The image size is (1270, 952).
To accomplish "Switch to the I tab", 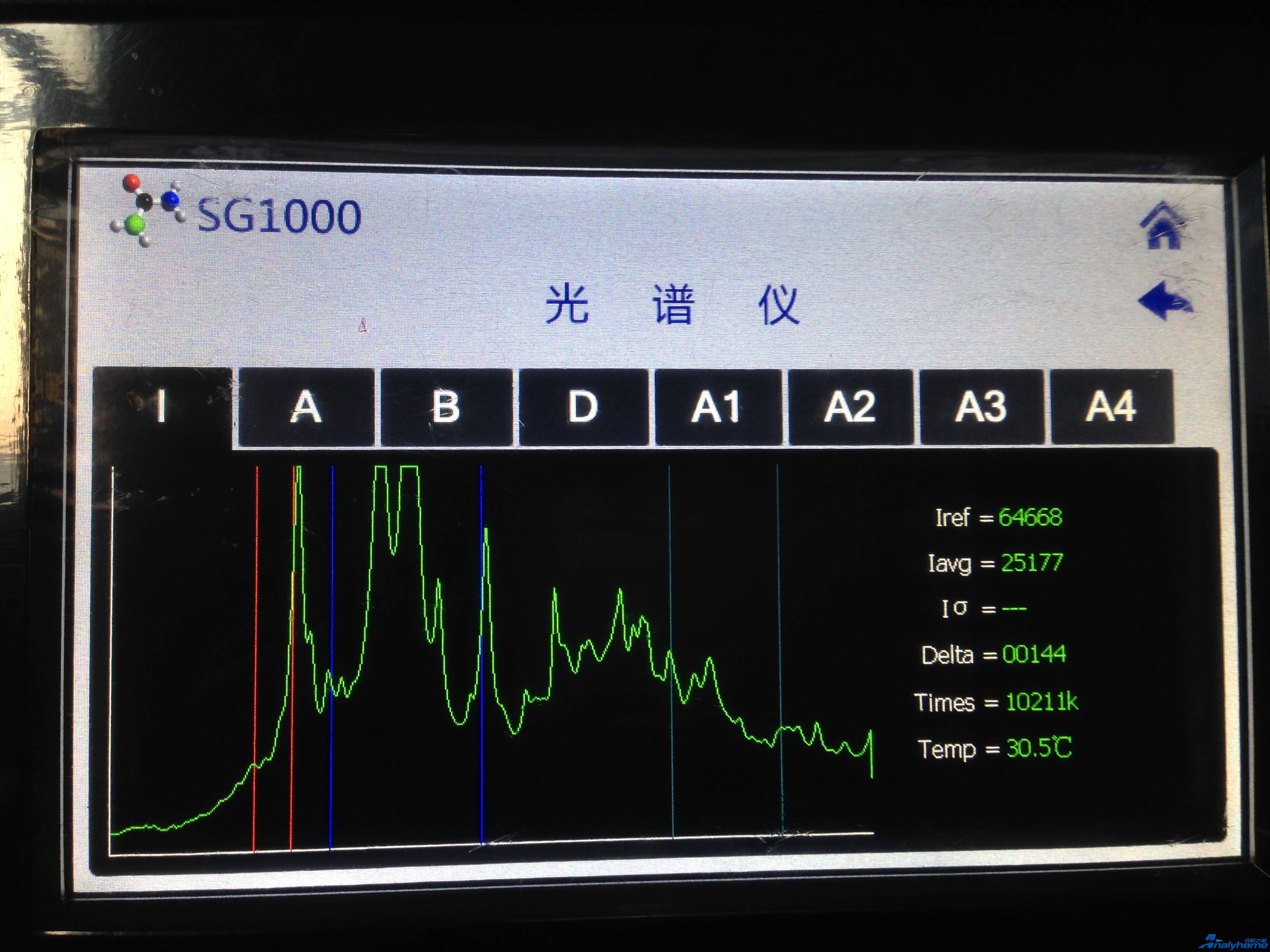I will click(163, 406).
